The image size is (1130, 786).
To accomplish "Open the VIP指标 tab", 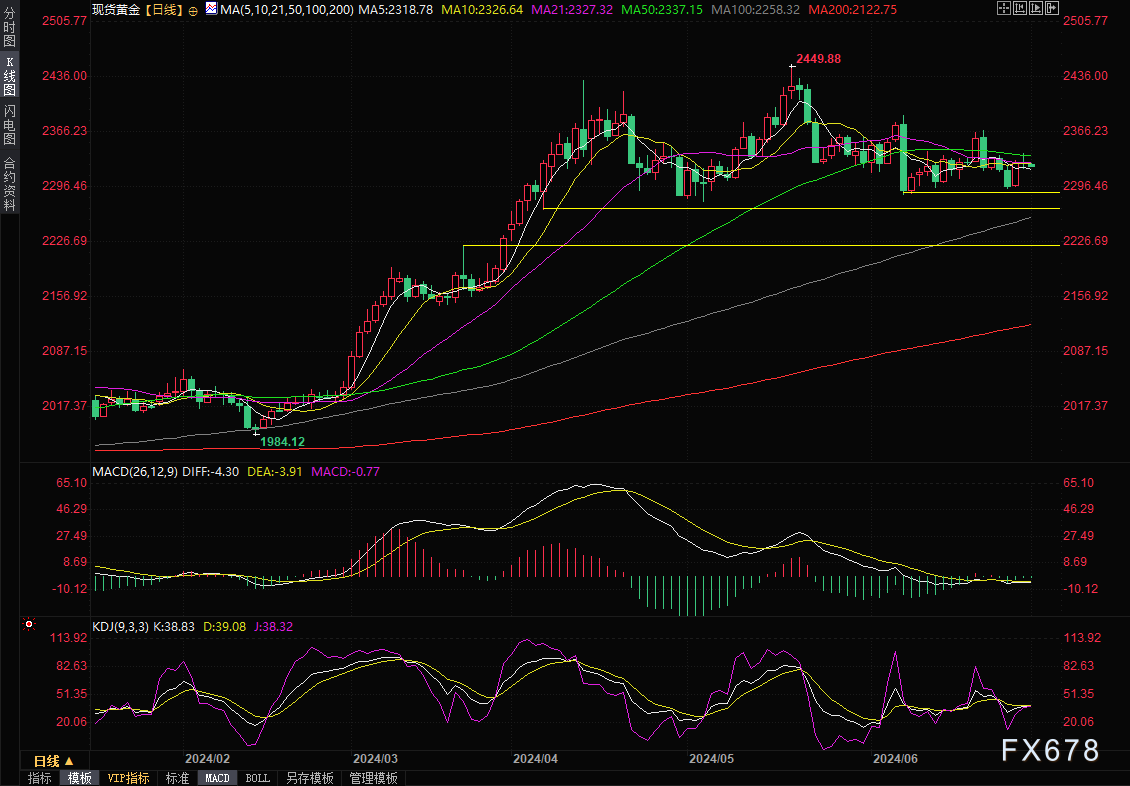I will [128, 778].
